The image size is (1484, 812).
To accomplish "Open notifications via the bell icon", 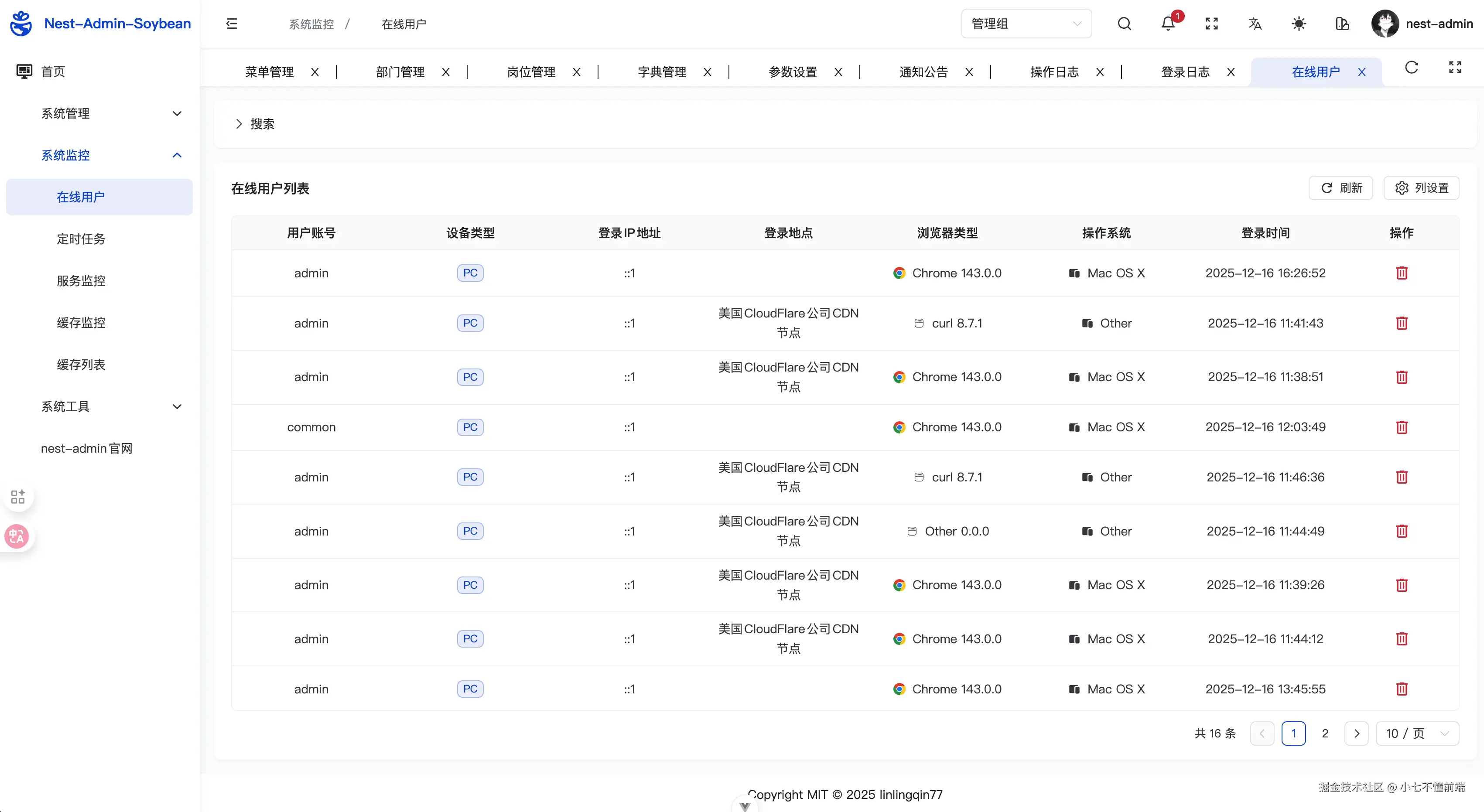I will (x=1168, y=24).
